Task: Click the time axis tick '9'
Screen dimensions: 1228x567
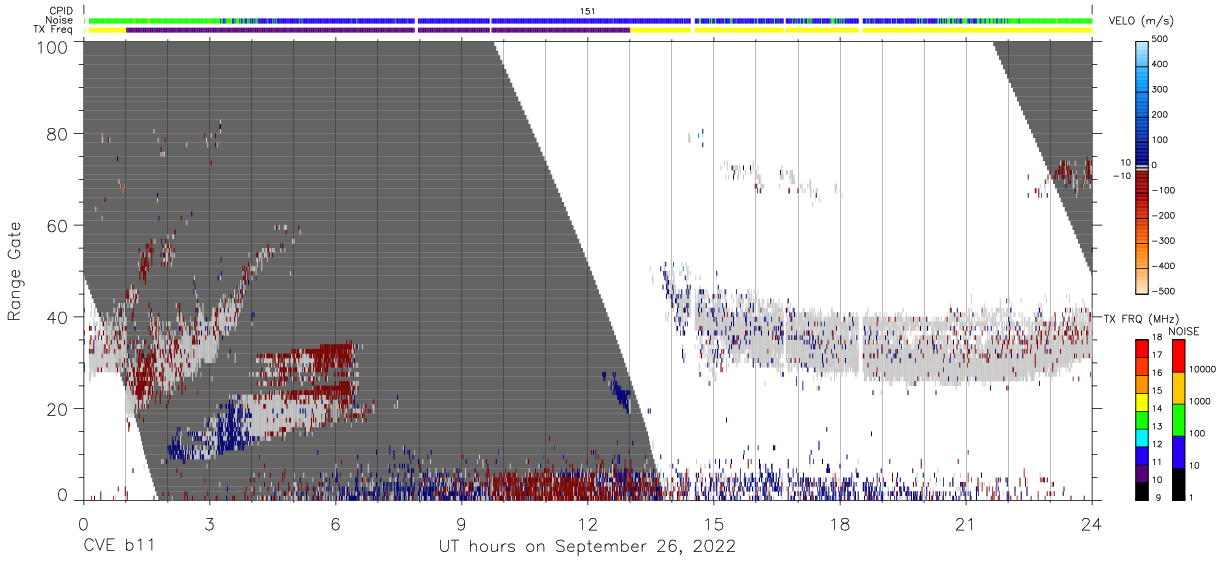Action: 461,524
